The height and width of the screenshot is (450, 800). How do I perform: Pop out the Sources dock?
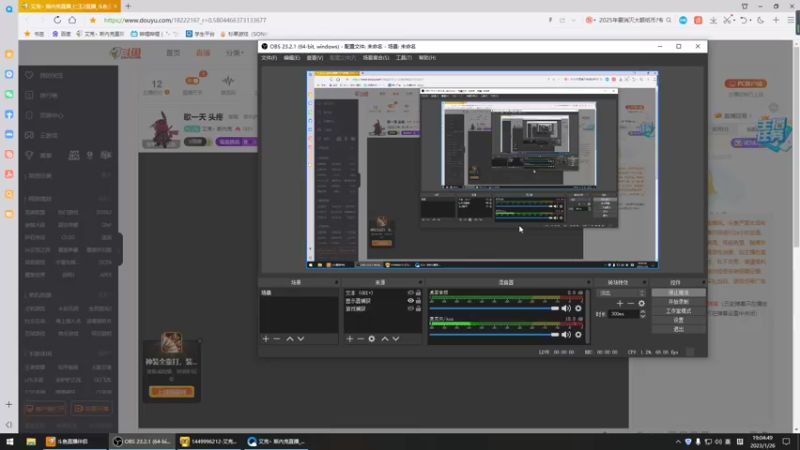tap(420, 282)
